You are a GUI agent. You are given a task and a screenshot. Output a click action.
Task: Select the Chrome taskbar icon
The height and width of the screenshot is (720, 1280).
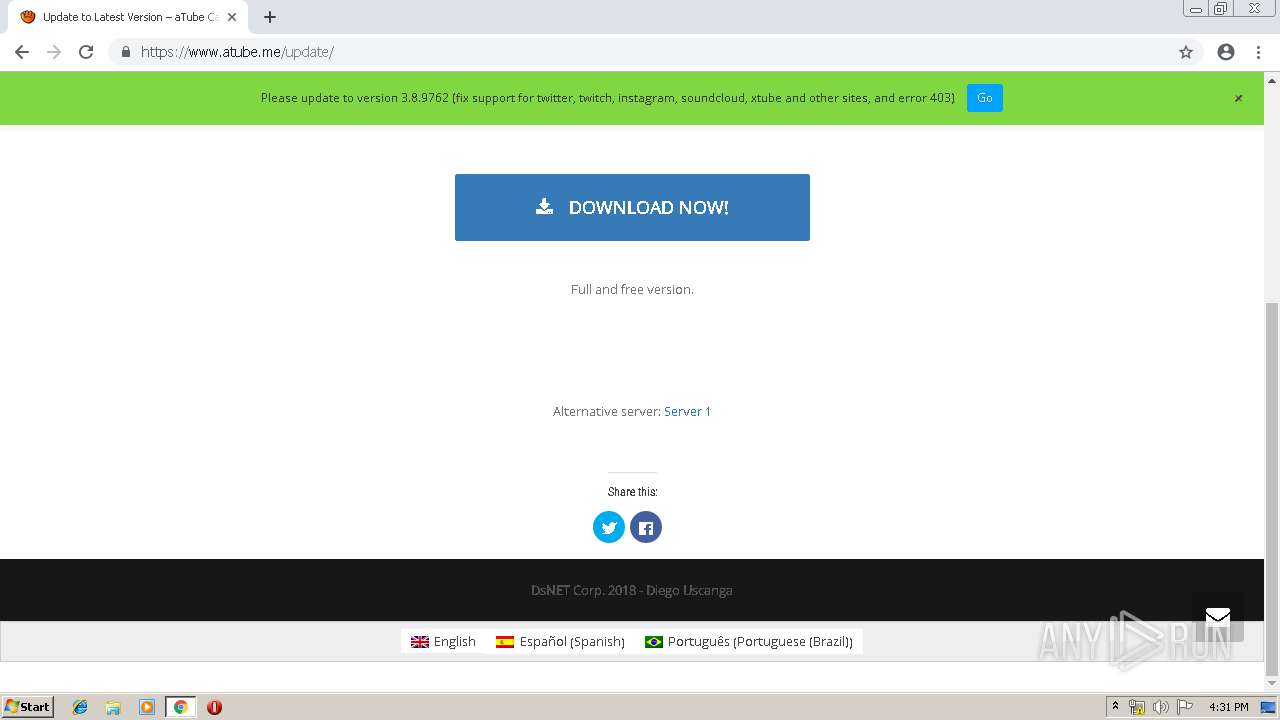(180, 707)
